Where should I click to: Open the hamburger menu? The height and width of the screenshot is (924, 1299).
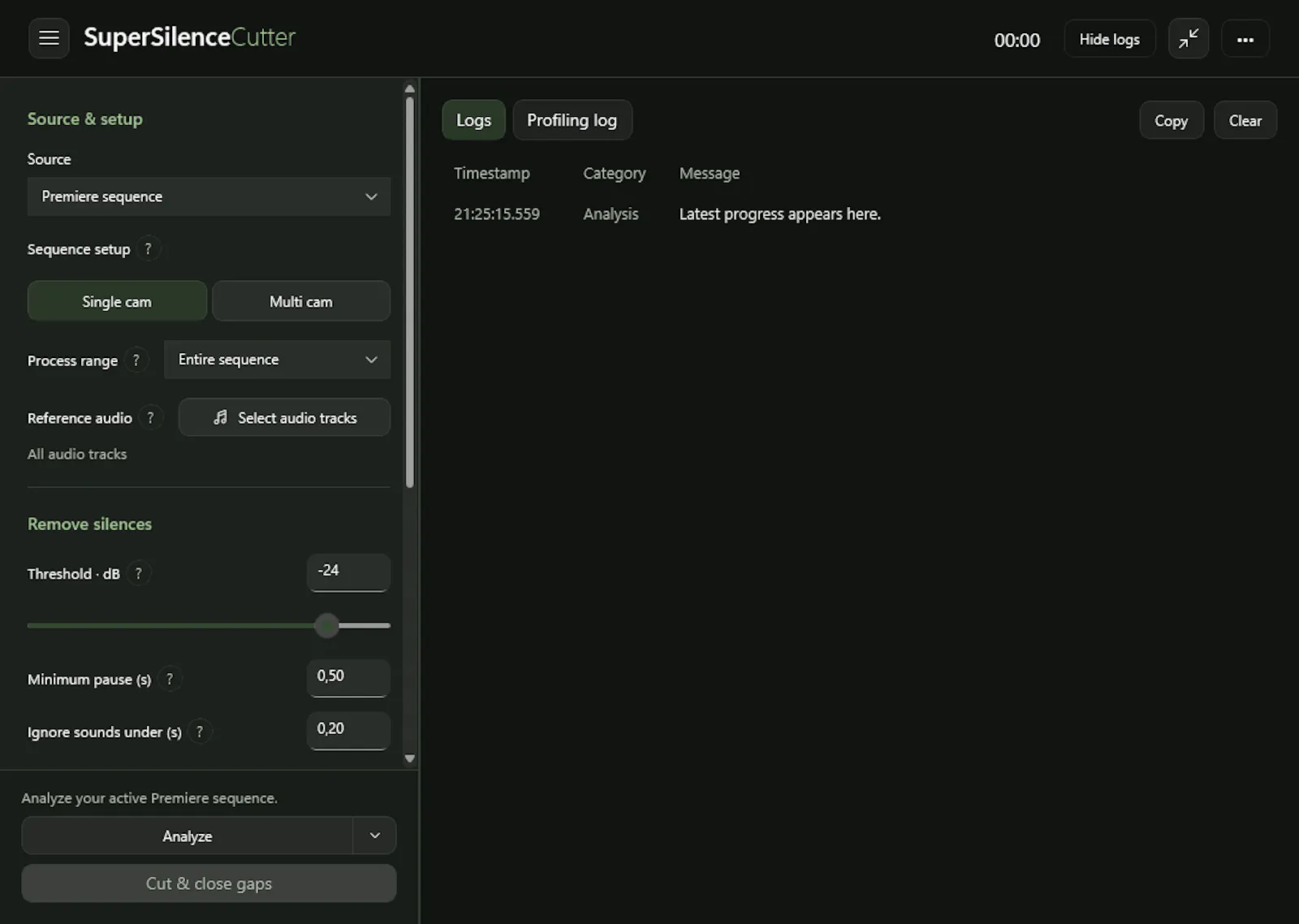pyautogui.click(x=49, y=38)
